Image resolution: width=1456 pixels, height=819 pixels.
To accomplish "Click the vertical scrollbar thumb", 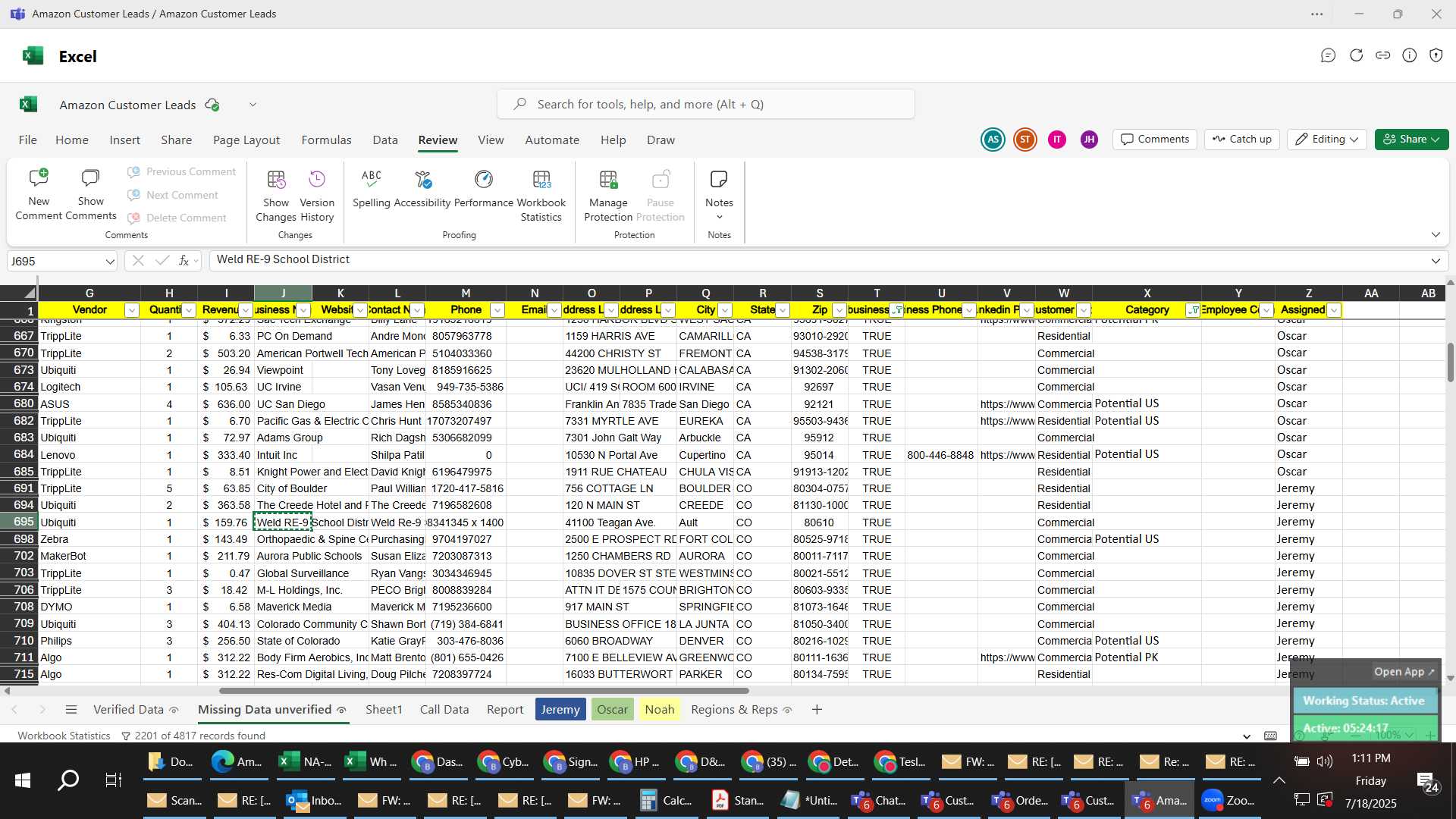I will click(x=1450, y=362).
